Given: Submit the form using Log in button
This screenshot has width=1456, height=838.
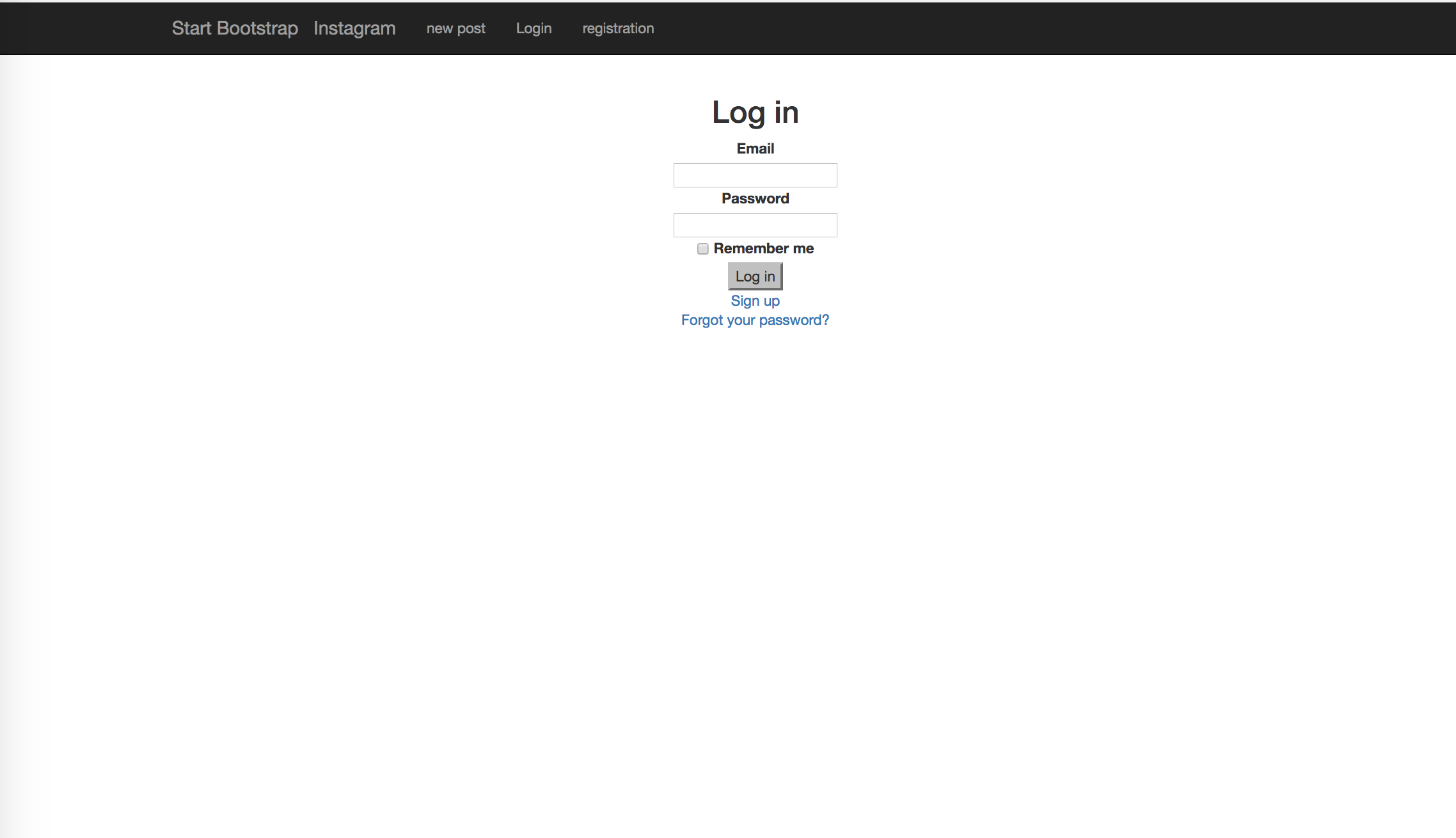Looking at the screenshot, I should pyautogui.click(x=755, y=276).
